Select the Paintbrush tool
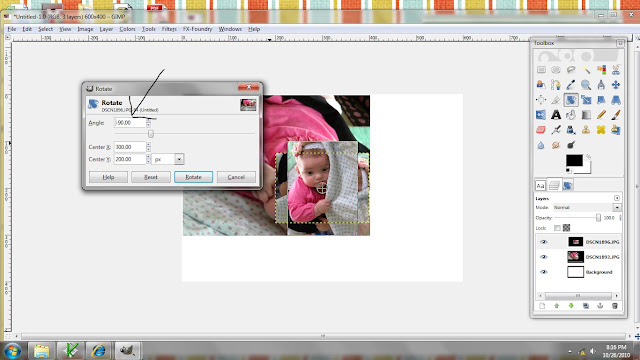This screenshot has height=360, width=640. (616, 115)
